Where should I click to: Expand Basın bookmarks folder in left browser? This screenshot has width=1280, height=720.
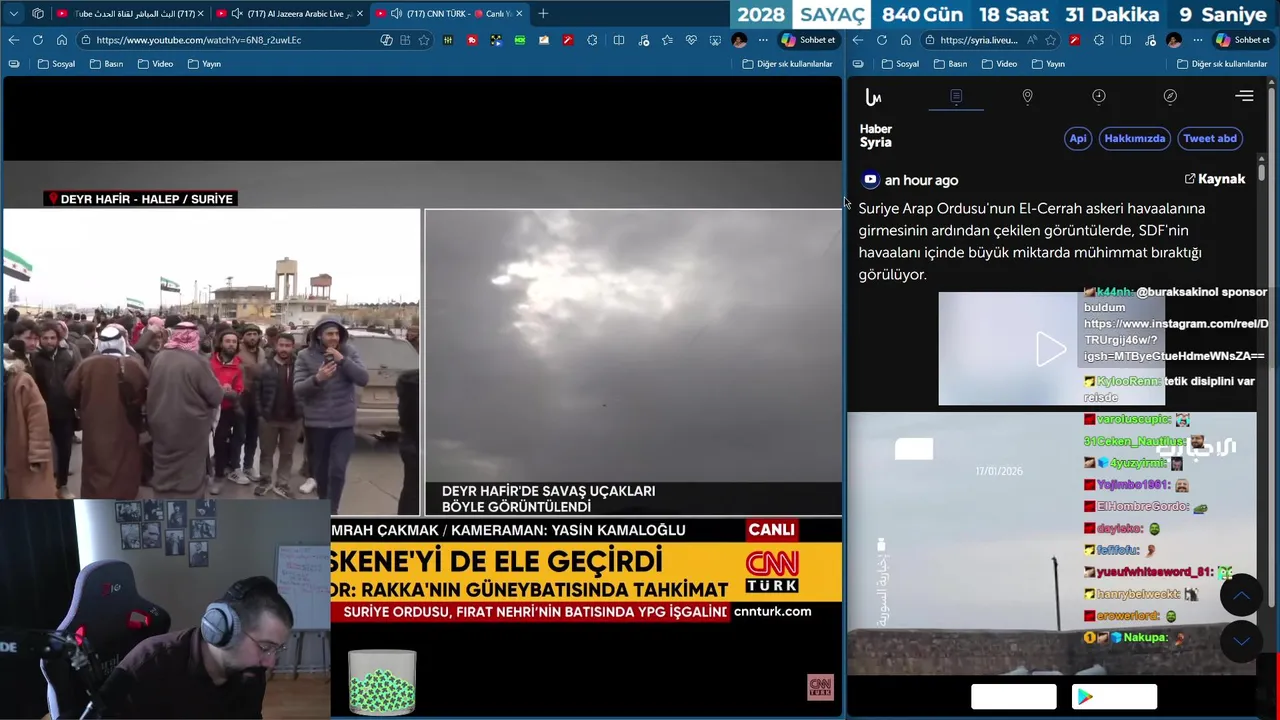point(106,64)
